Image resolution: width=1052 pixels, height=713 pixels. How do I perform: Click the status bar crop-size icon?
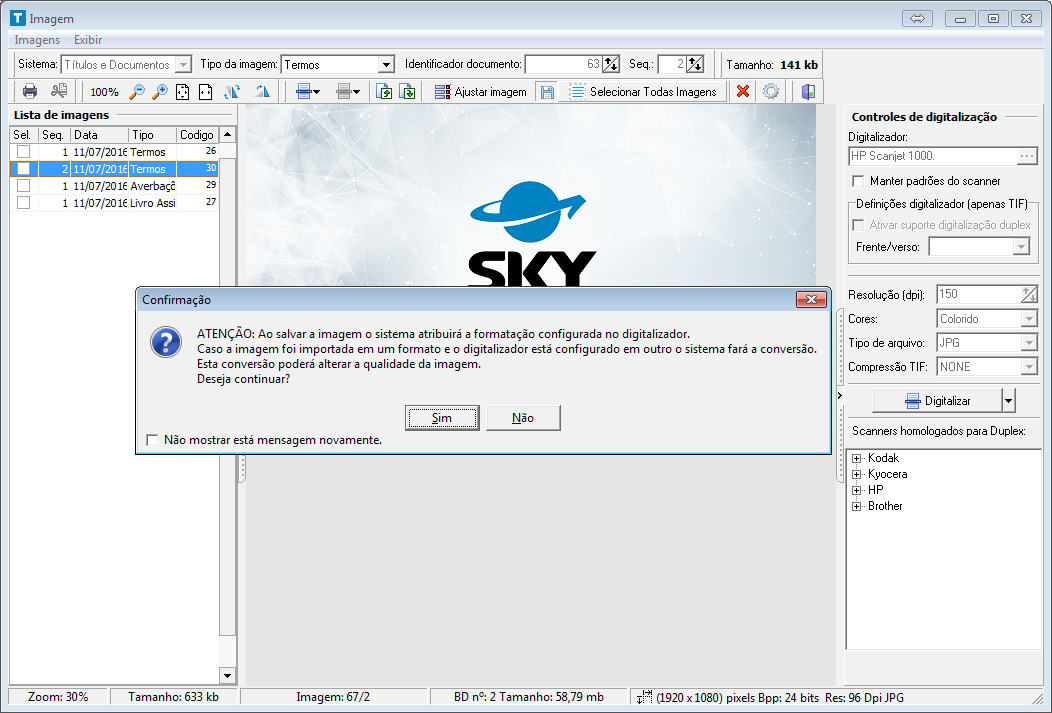643,697
